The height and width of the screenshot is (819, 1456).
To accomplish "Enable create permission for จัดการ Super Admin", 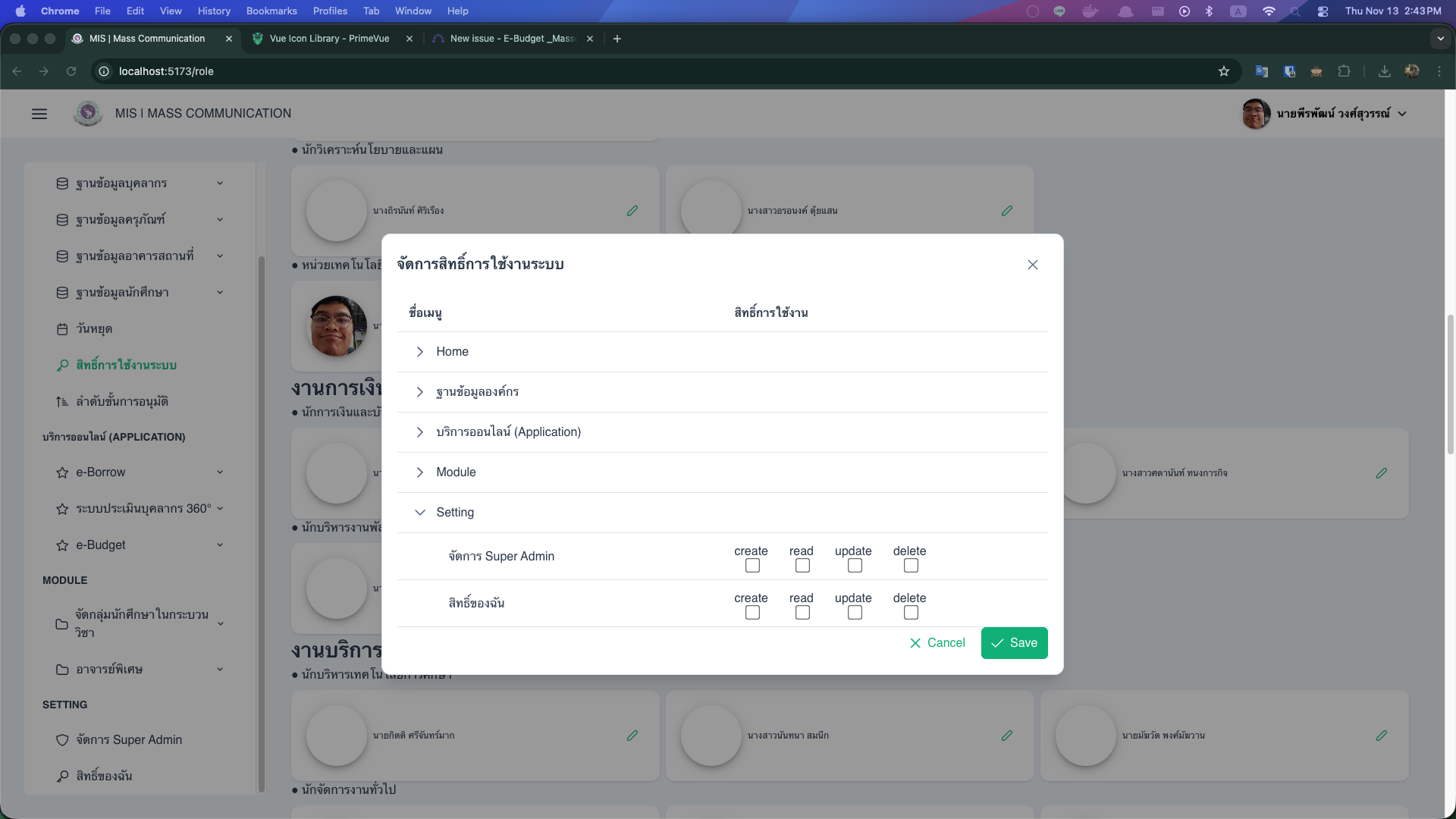I will (752, 566).
